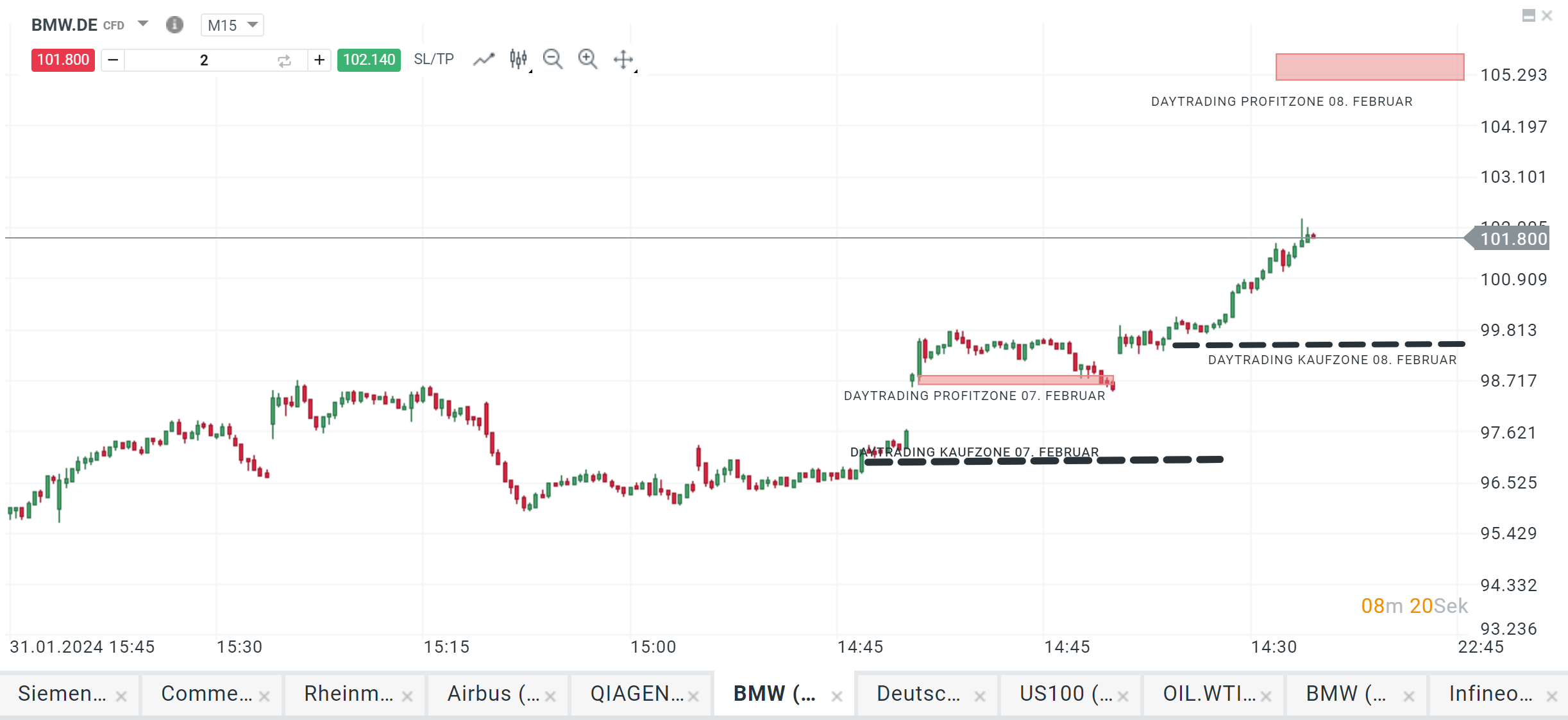
Task: Zoom in on the chart
Action: [x=587, y=60]
